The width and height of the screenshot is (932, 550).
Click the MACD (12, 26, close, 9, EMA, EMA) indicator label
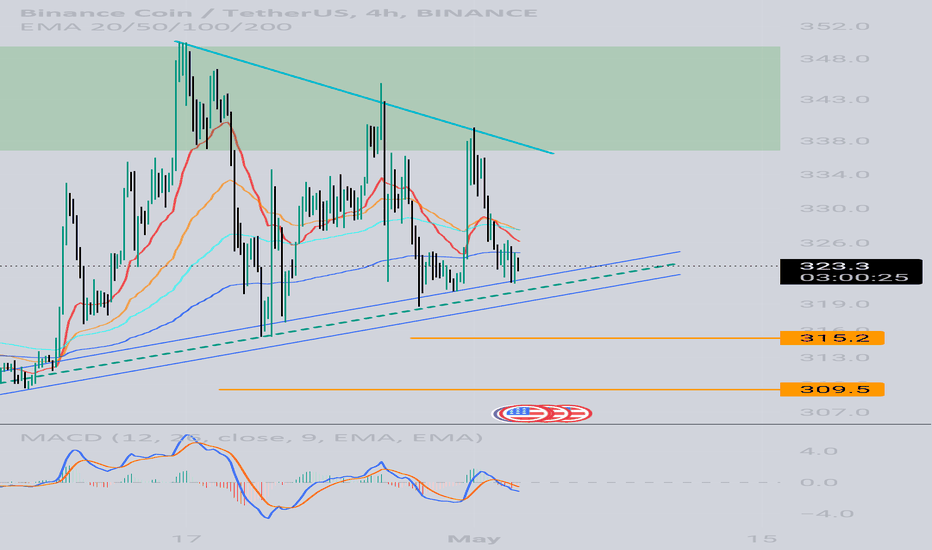[x=251, y=438]
